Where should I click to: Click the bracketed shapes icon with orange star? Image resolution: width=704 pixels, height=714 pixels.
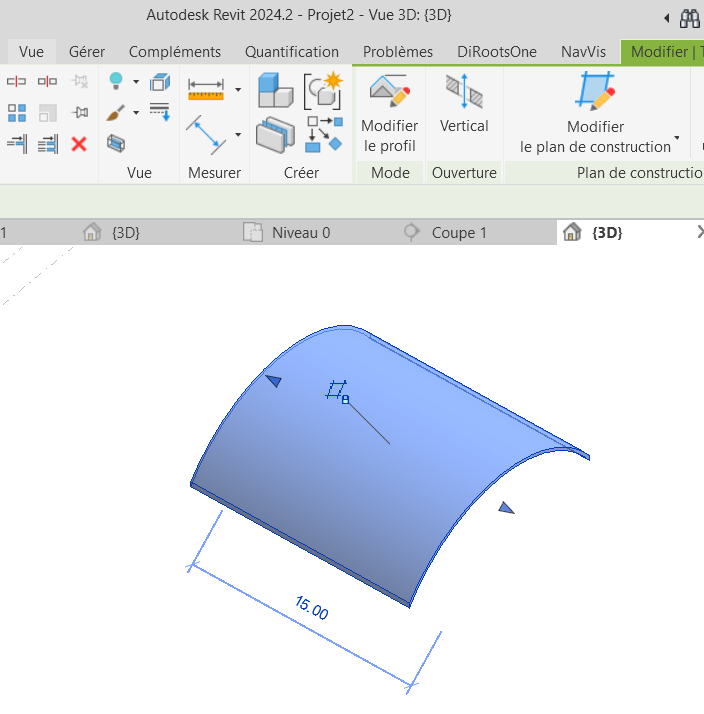324,90
